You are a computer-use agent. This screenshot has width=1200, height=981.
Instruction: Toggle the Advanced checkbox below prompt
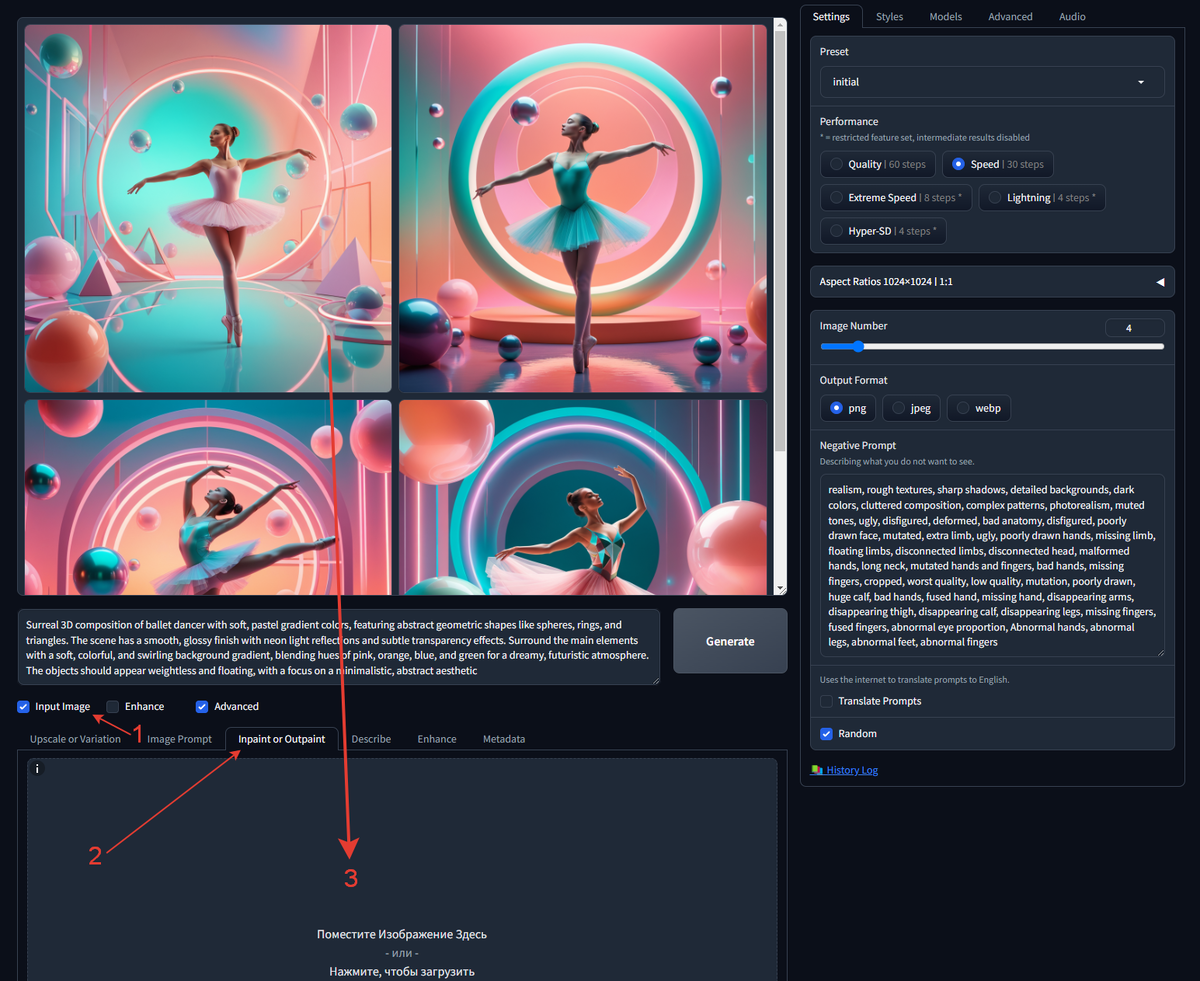pyautogui.click(x=202, y=707)
